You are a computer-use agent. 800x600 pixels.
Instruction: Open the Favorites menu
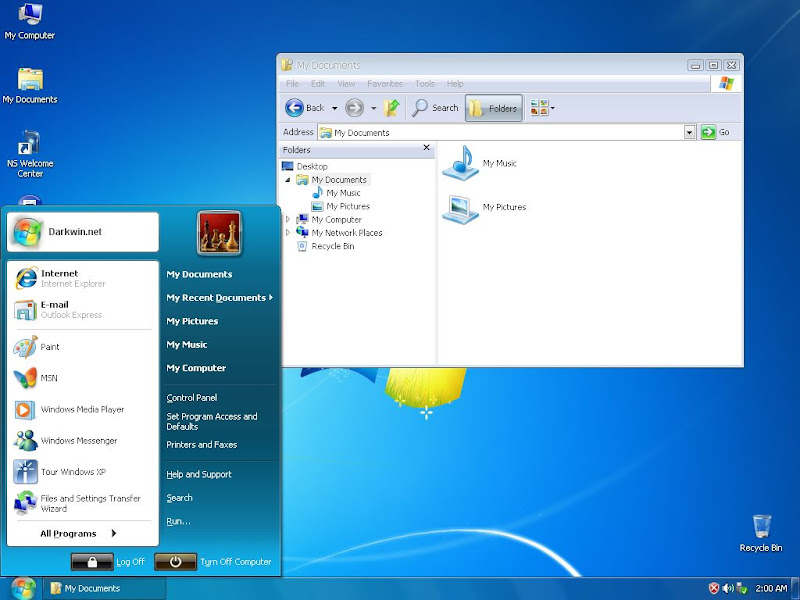pyautogui.click(x=384, y=84)
